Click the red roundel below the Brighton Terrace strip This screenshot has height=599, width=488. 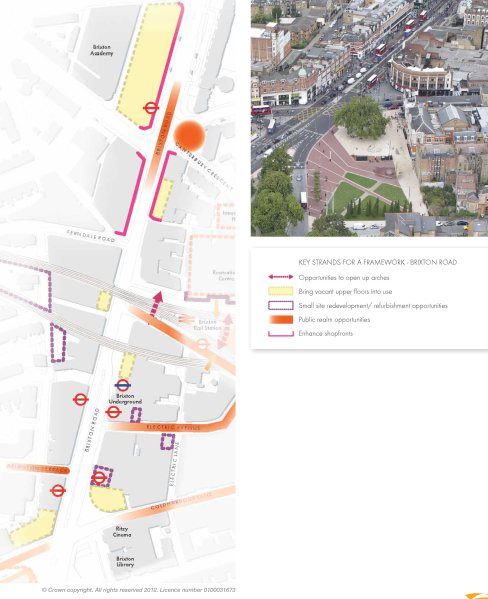click(x=58, y=491)
